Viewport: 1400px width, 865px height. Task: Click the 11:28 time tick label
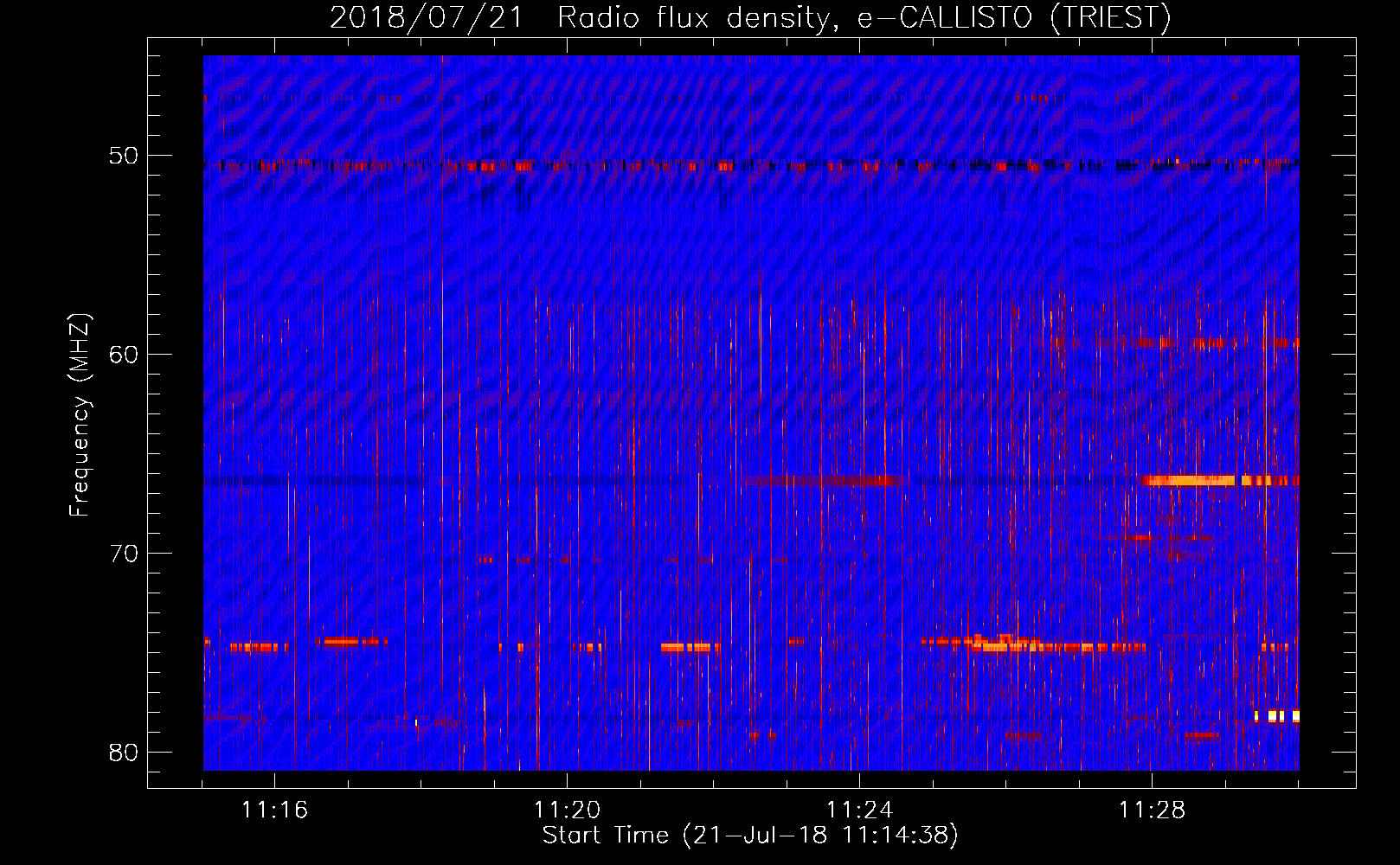(1152, 810)
